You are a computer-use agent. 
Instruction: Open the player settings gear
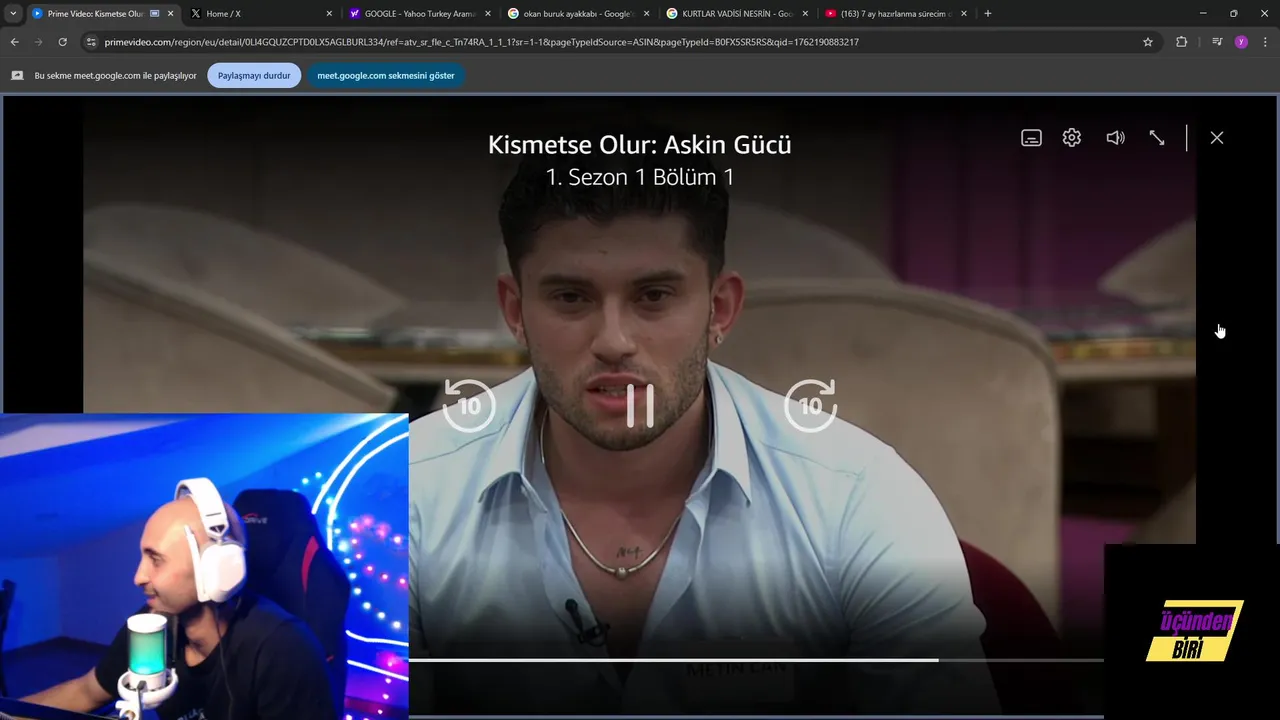coord(1072,138)
